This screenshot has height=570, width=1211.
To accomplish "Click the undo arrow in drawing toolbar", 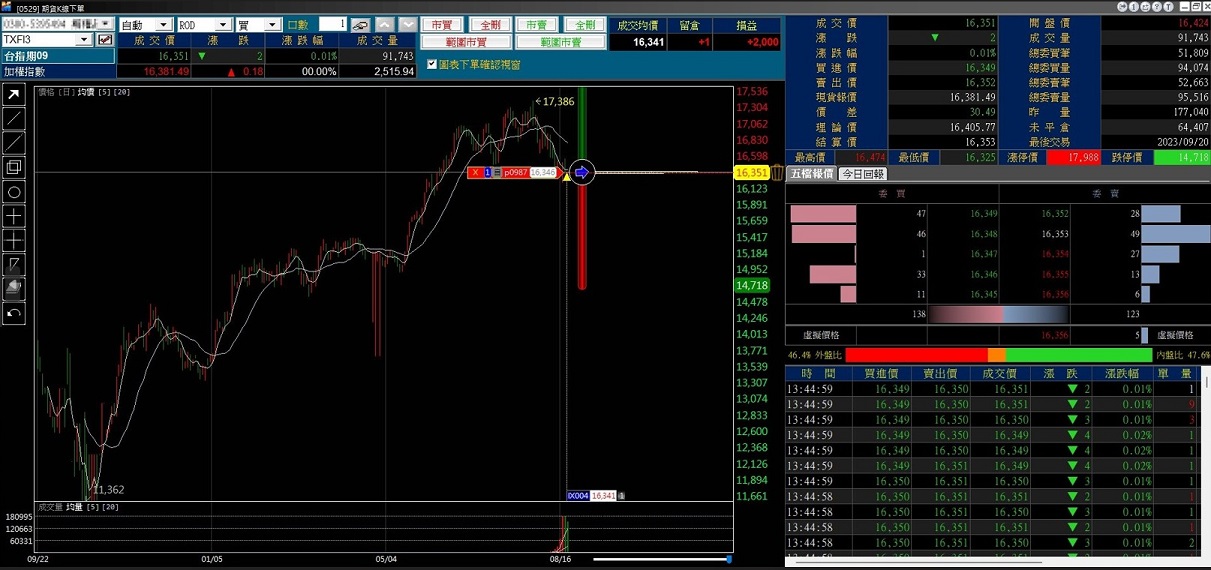I will coord(14,314).
